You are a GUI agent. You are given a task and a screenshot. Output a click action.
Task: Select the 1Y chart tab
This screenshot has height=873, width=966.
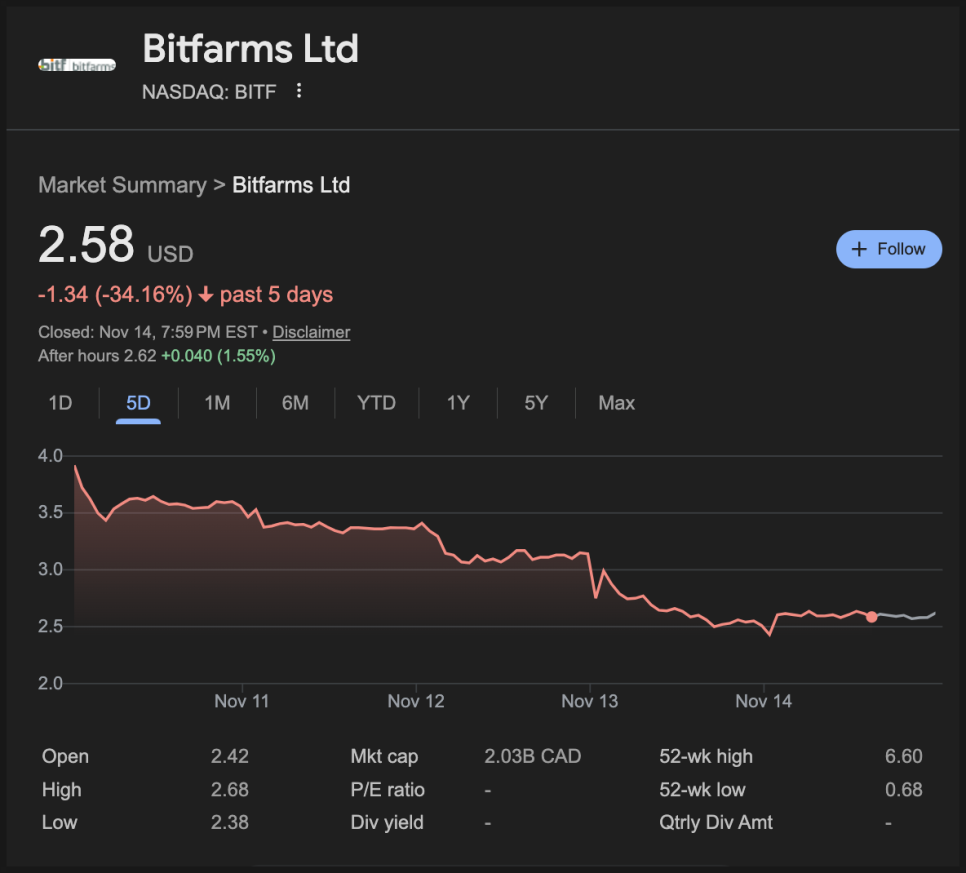[458, 403]
